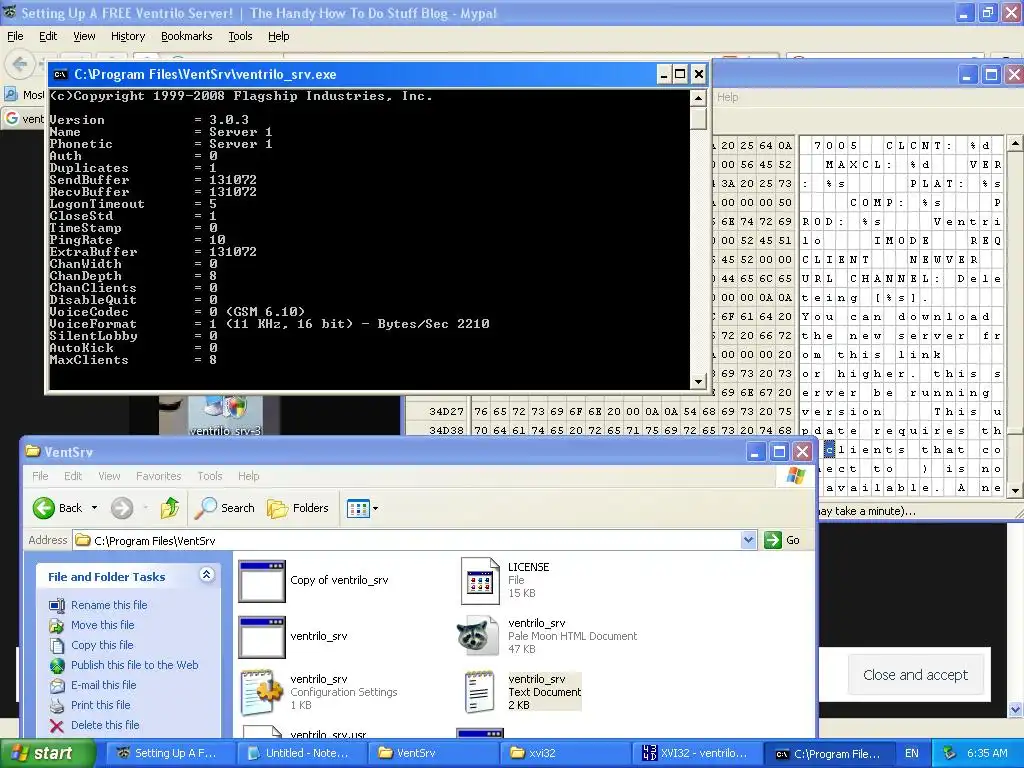Image resolution: width=1024 pixels, height=768 pixels.
Task: Select ventrilo_srv Pale Moon HTML Document icon
Action: 479,635
